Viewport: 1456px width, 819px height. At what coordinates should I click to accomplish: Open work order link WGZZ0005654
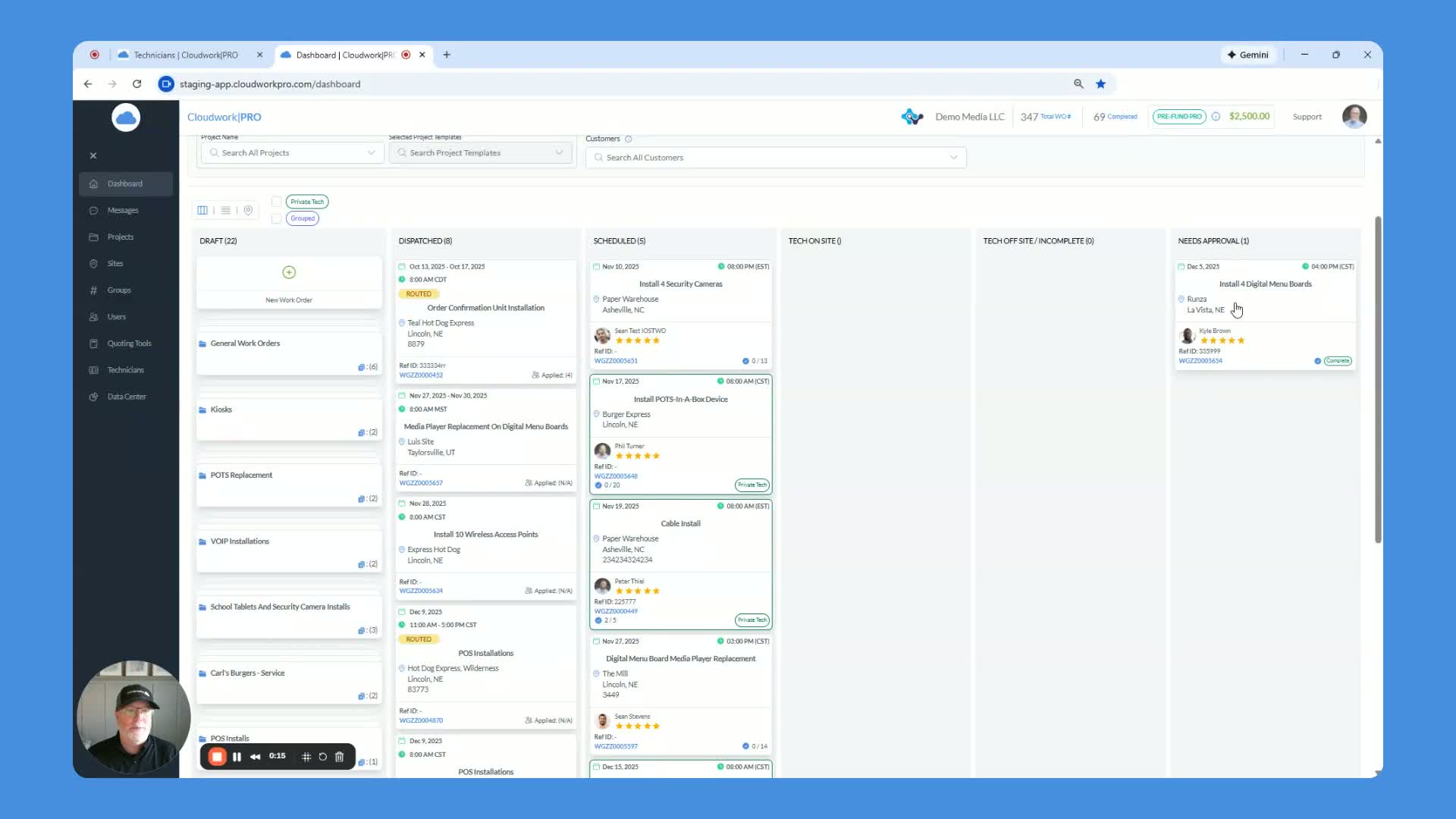1200,361
